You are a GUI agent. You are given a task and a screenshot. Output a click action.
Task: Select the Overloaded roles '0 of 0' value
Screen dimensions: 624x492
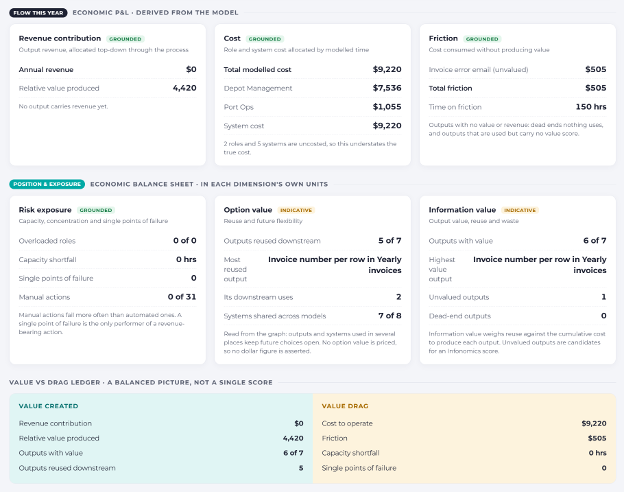[x=185, y=240]
